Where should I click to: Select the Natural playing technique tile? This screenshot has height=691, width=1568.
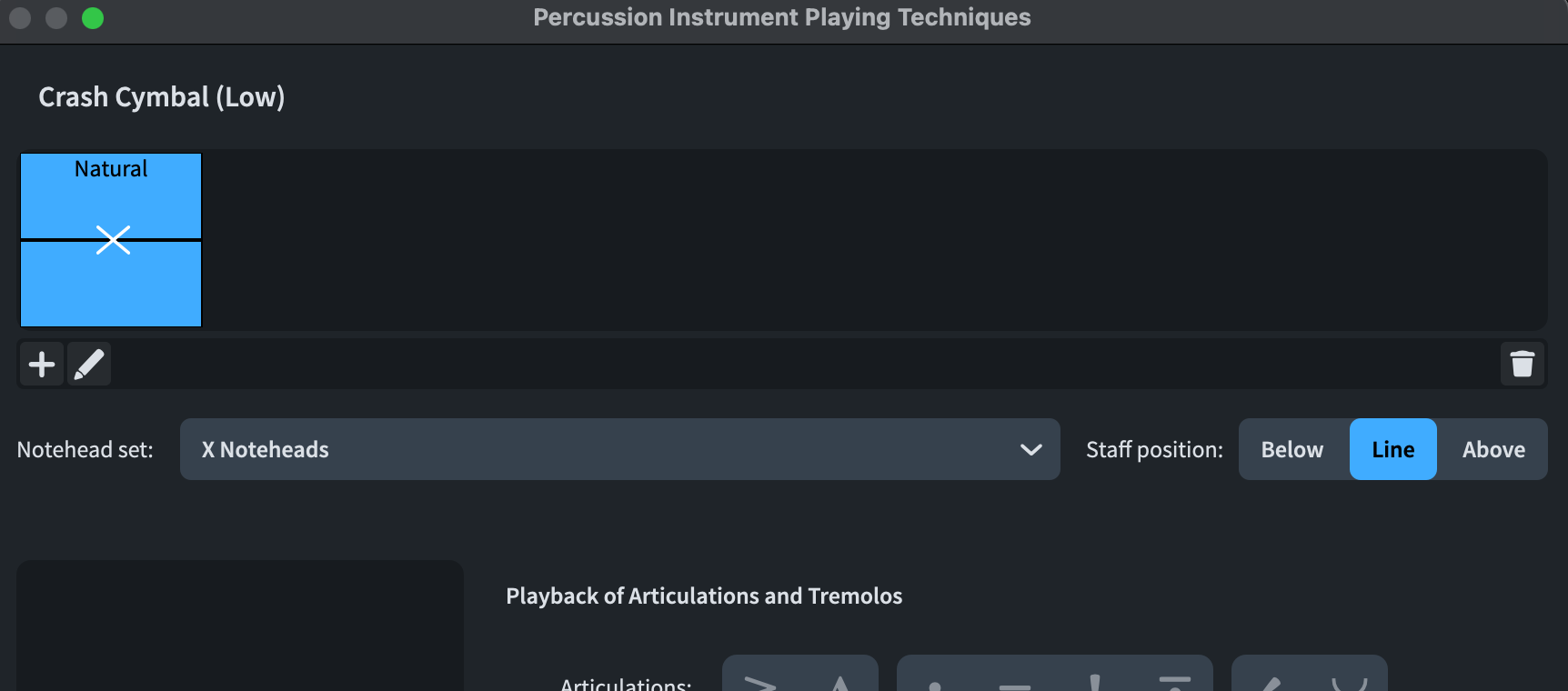[x=111, y=240]
